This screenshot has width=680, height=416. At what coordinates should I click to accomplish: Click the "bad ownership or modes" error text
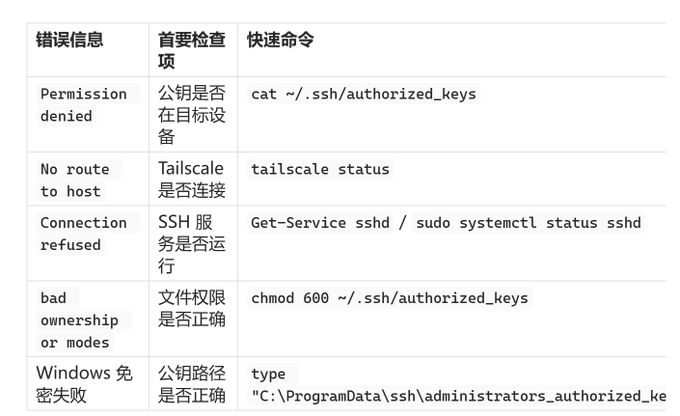click(80, 321)
